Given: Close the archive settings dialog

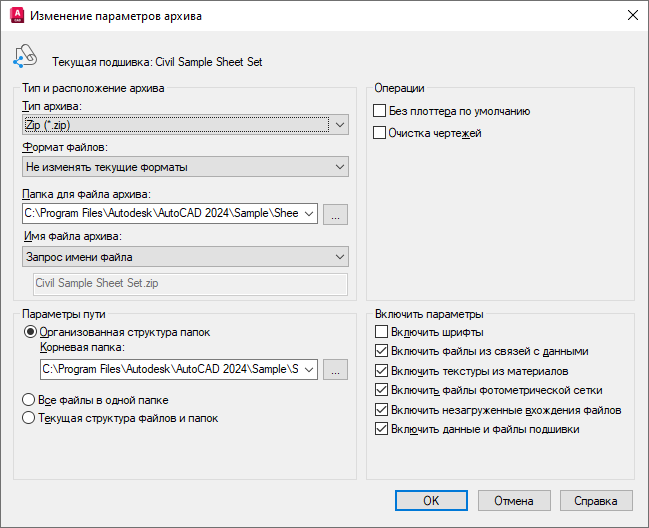Looking at the screenshot, I should [631, 15].
